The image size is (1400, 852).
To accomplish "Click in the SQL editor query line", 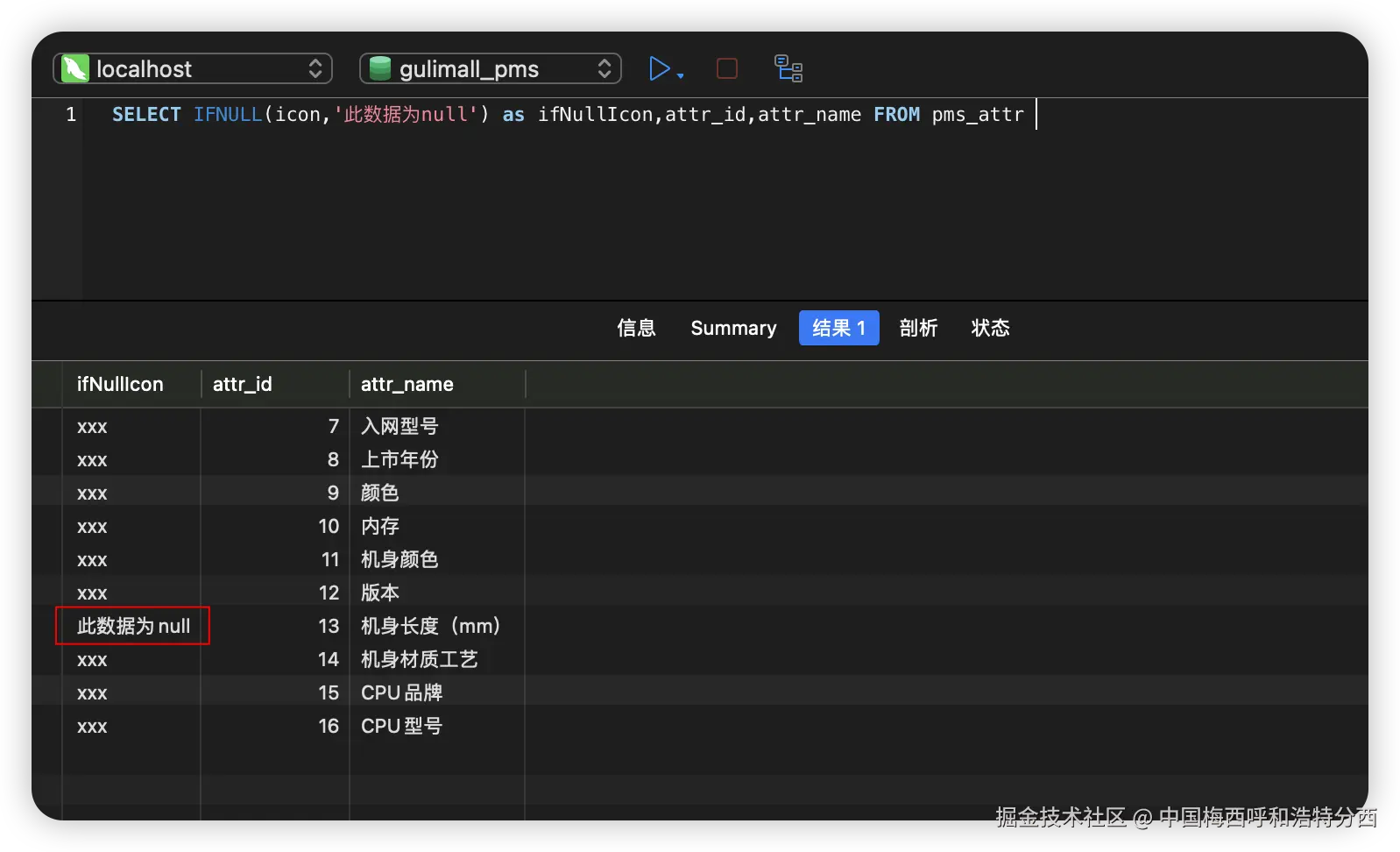I will coord(568,115).
